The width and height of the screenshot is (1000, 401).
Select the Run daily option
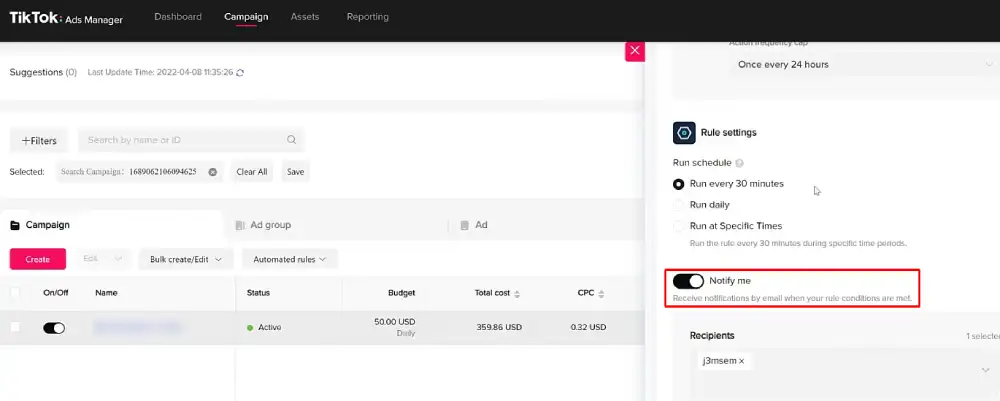pos(679,205)
